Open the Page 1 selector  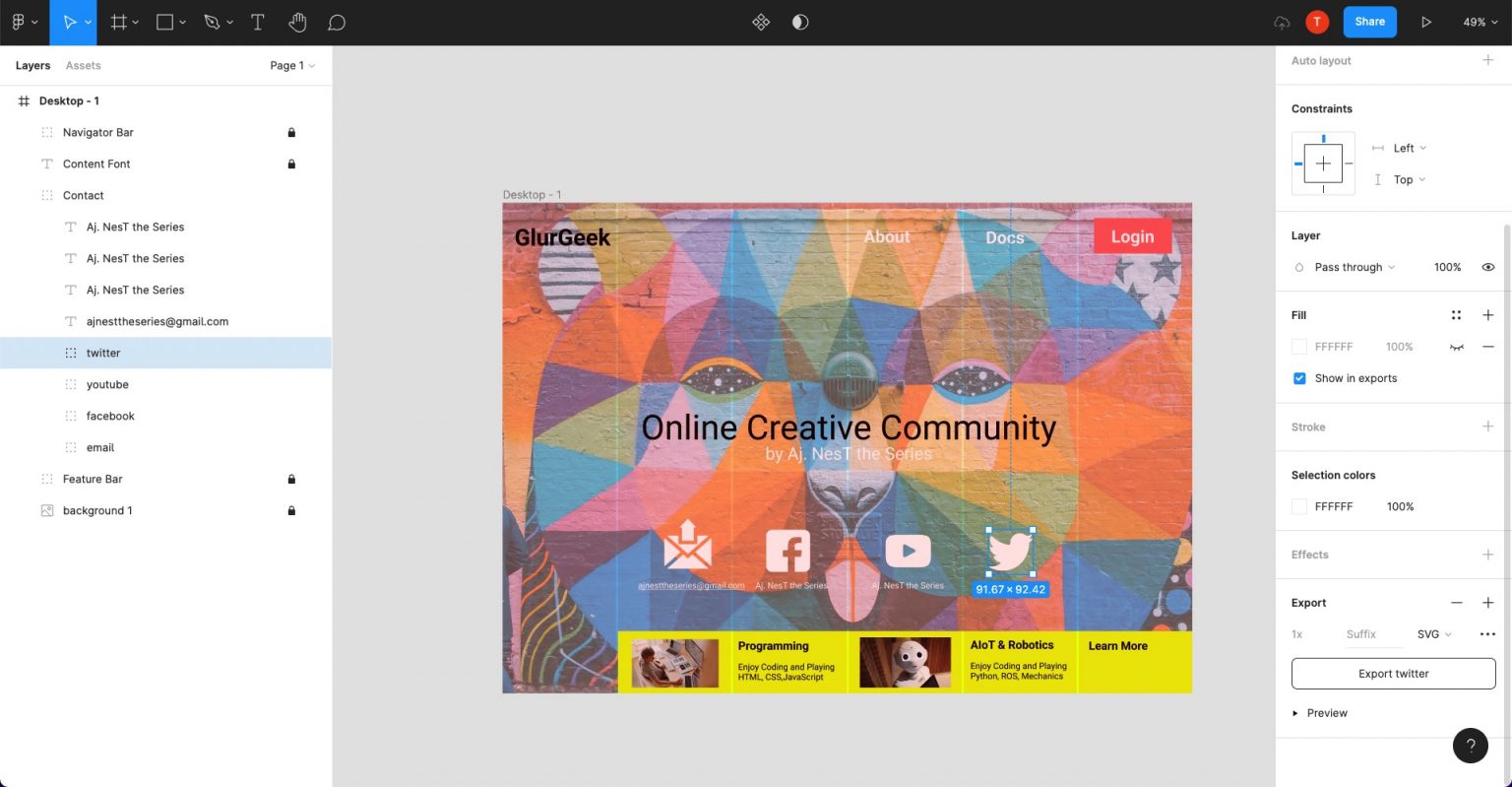coord(292,65)
